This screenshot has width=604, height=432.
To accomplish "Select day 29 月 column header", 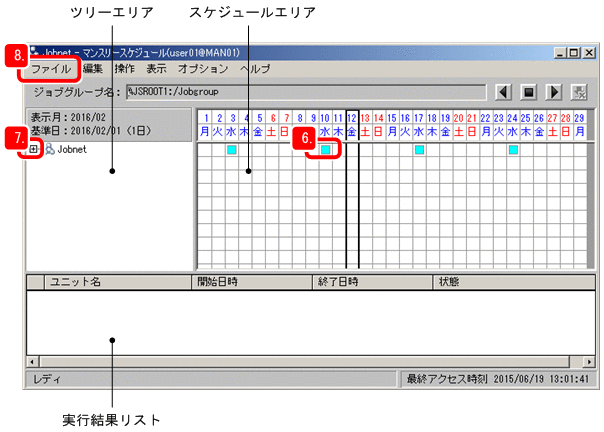I will click(x=580, y=125).
